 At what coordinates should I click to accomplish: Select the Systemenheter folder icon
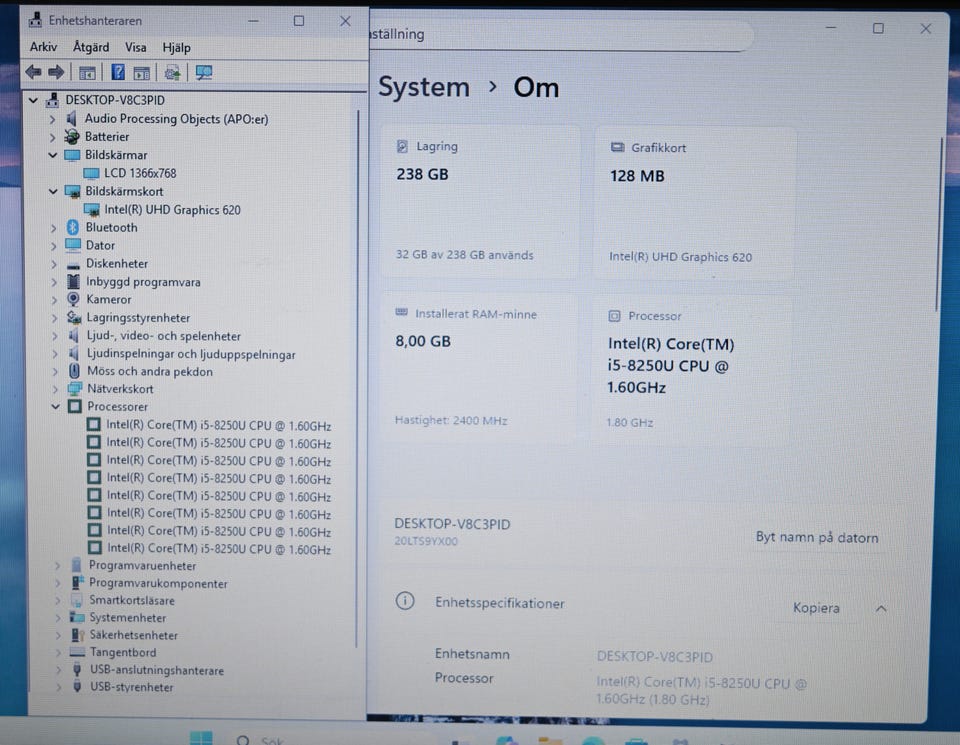[x=77, y=617]
